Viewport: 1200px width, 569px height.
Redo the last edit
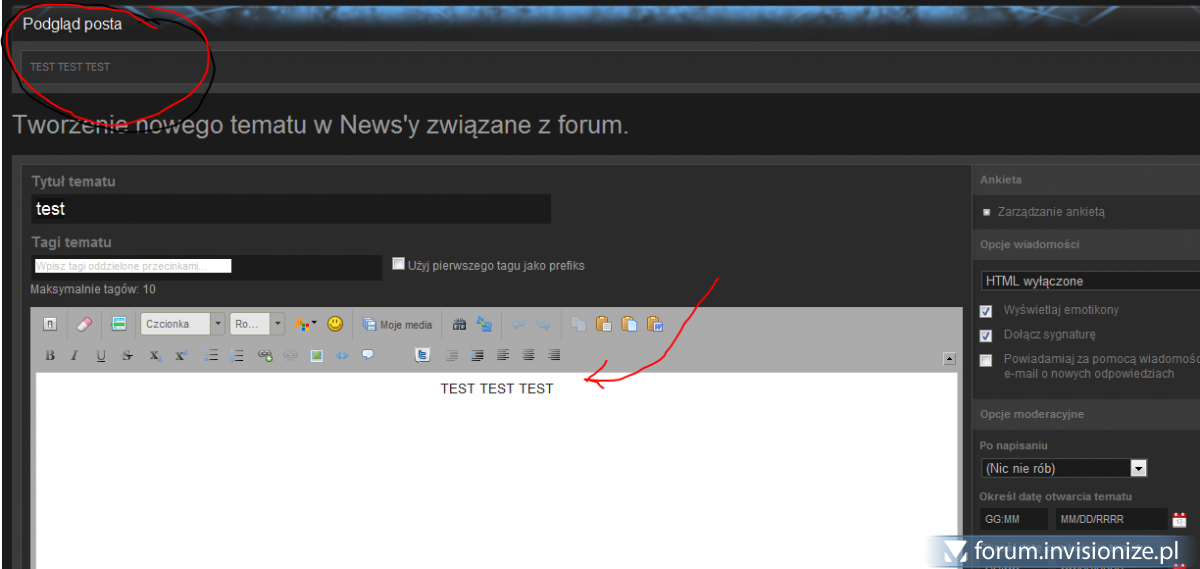pyautogui.click(x=543, y=324)
